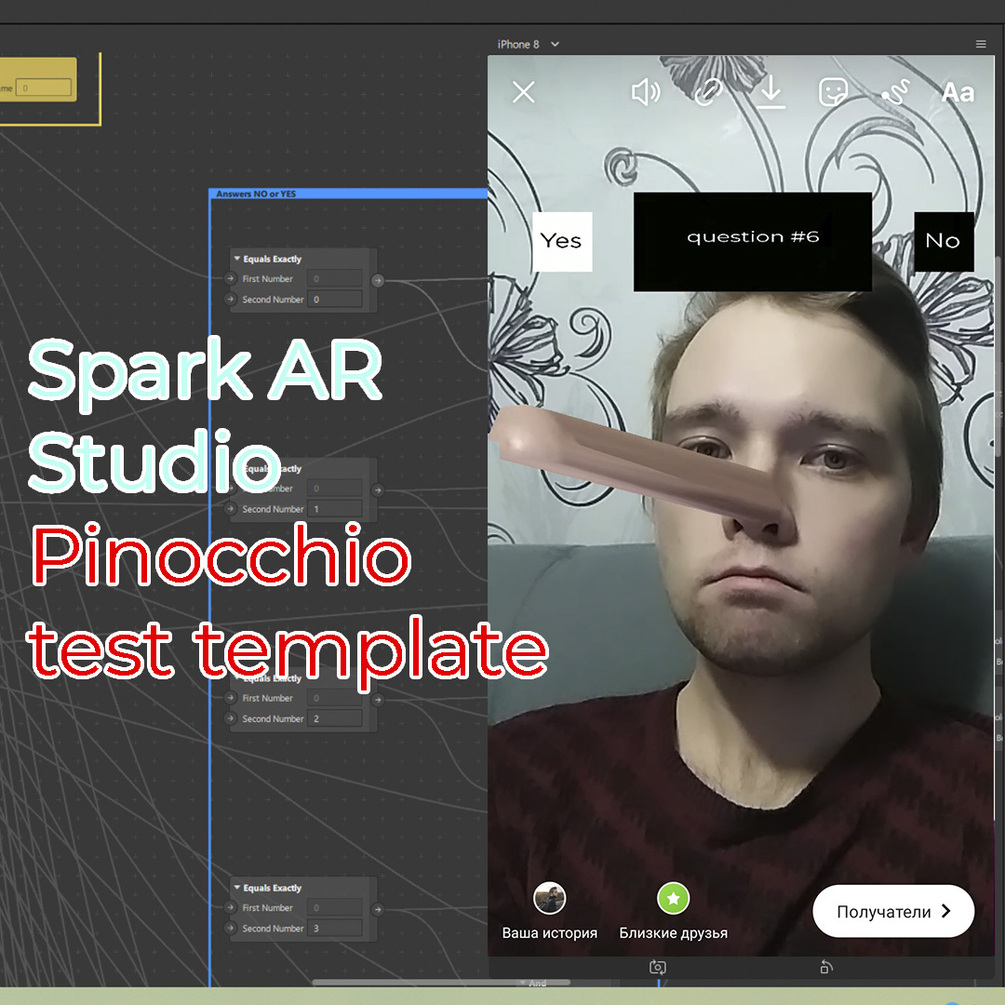Screen dimensions: 1005x1005
Task: Click the horizontal scrollbar of patch editor
Action: pyautogui.click(x=441, y=982)
